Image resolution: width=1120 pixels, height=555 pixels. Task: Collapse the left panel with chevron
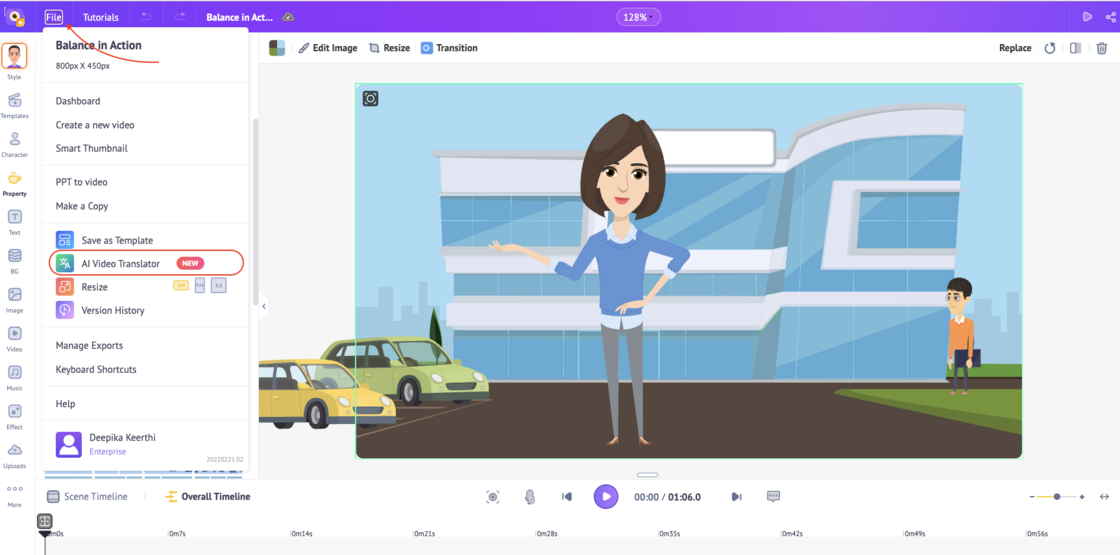pyautogui.click(x=264, y=307)
